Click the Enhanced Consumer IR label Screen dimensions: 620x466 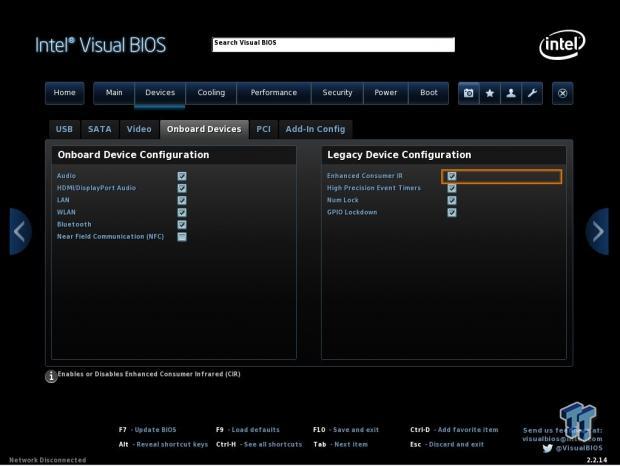[365, 176]
